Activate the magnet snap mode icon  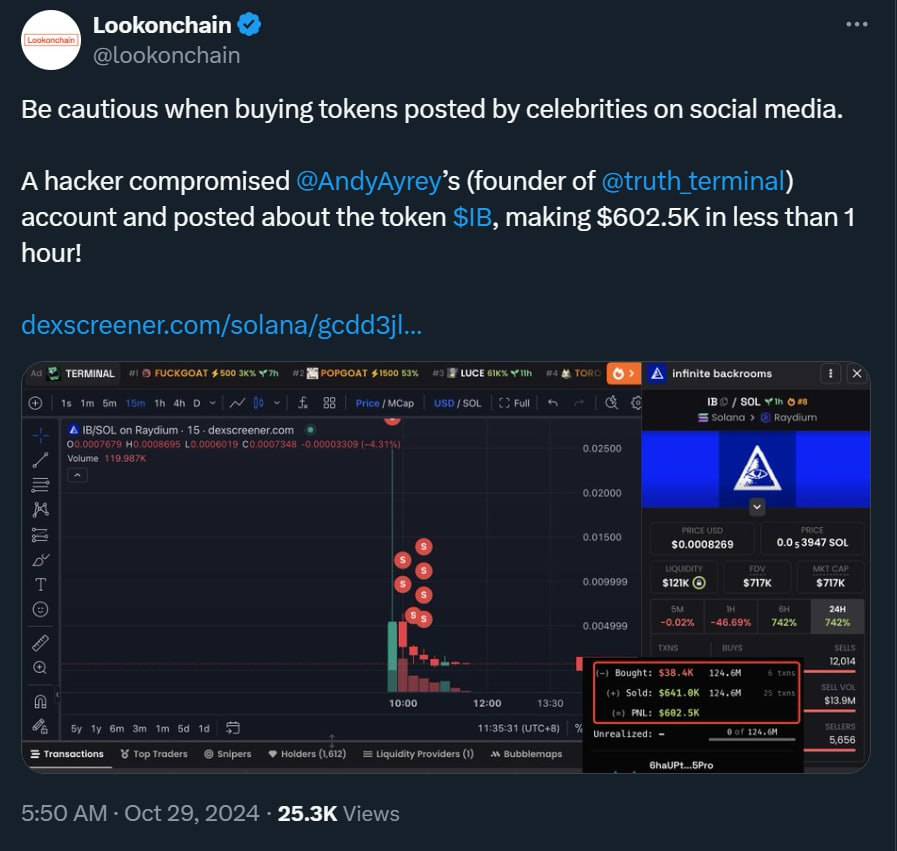tap(40, 701)
